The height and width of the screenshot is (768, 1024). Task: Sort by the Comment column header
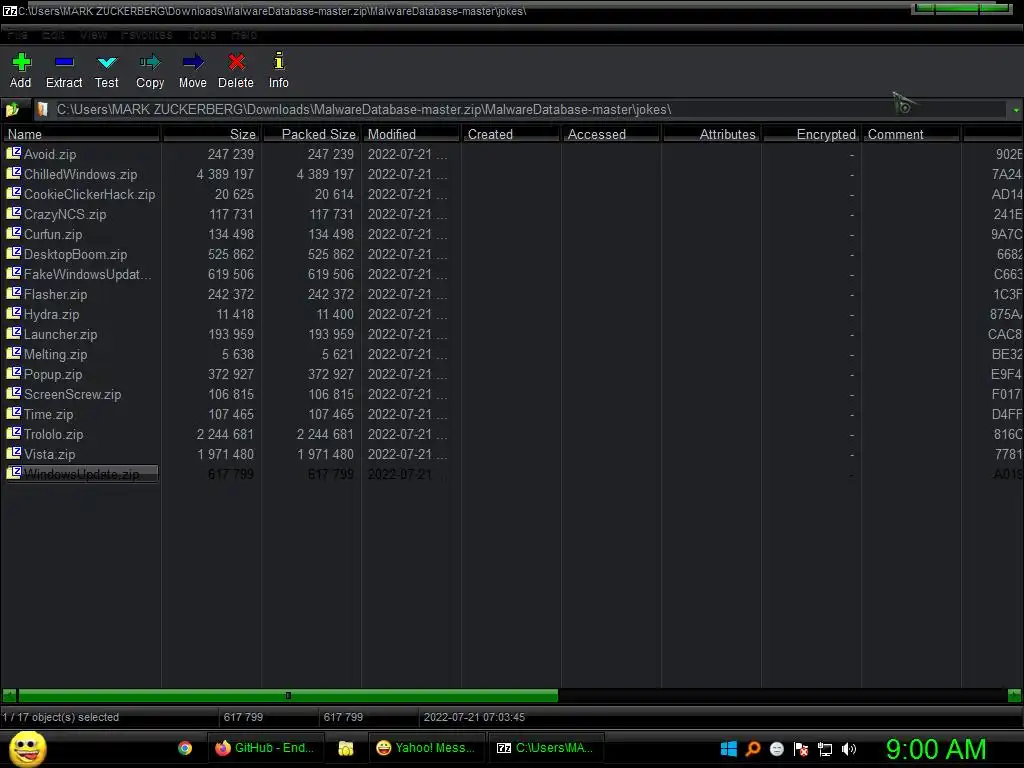(x=912, y=134)
